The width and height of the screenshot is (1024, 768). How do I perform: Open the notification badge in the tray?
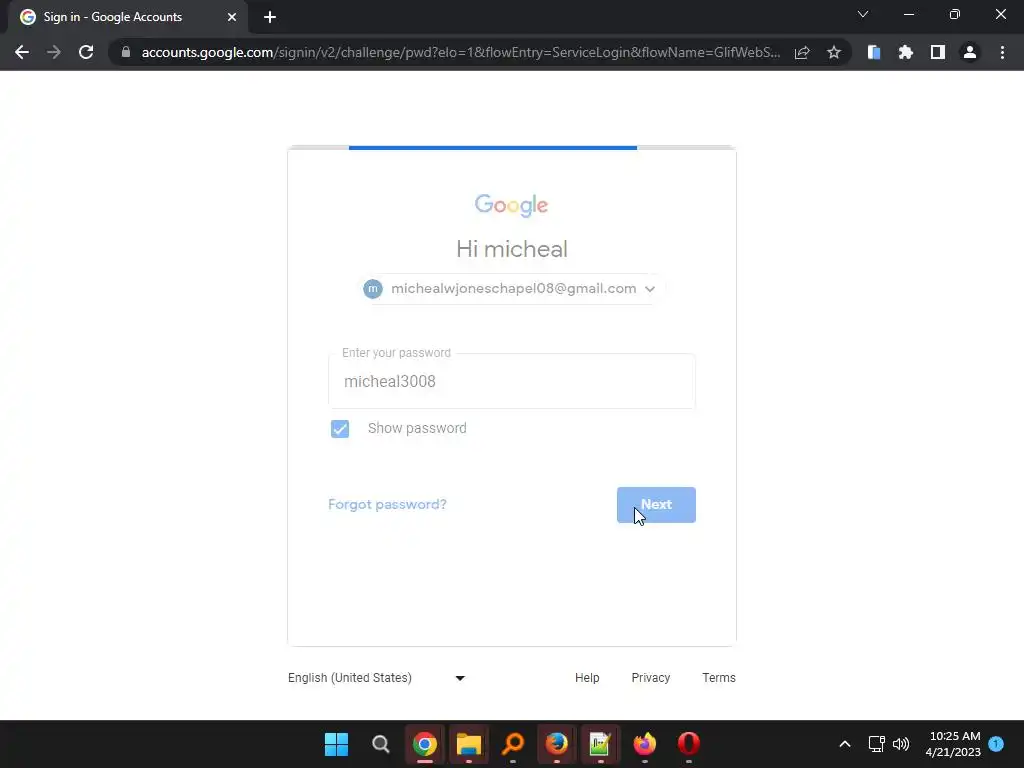(x=996, y=744)
